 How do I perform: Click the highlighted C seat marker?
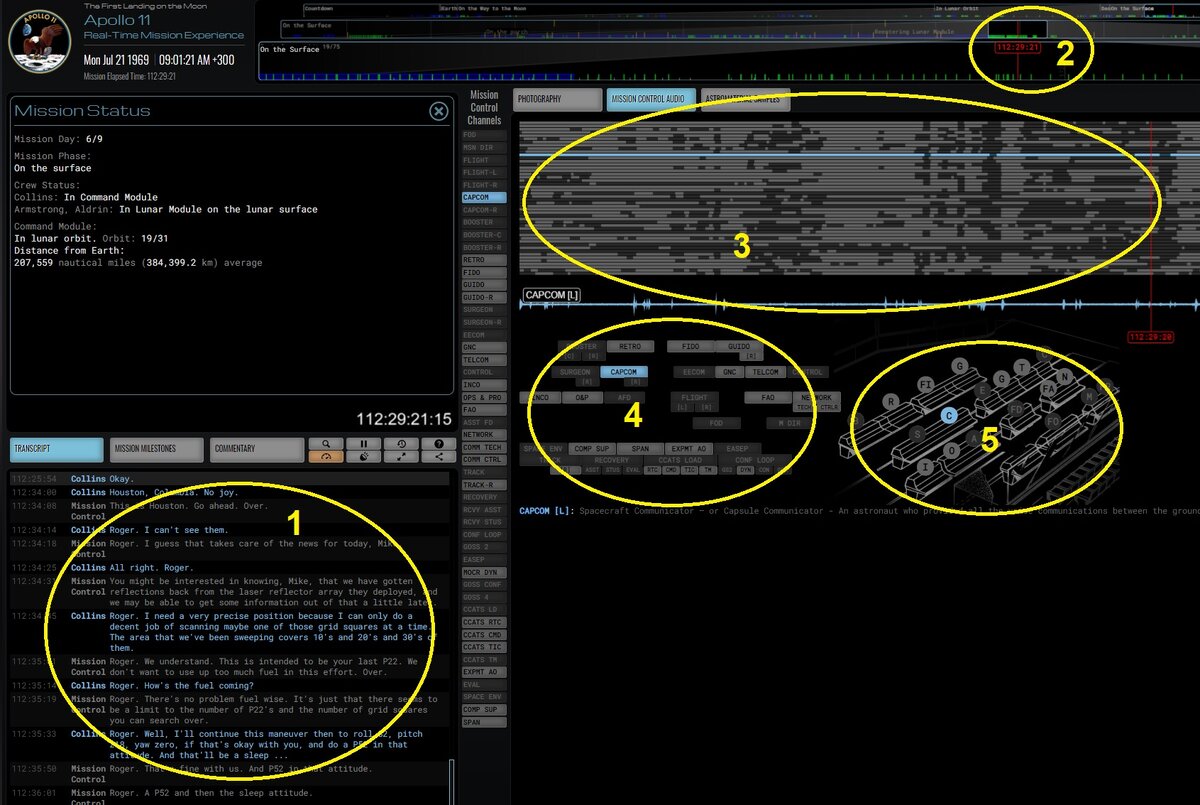point(948,415)
